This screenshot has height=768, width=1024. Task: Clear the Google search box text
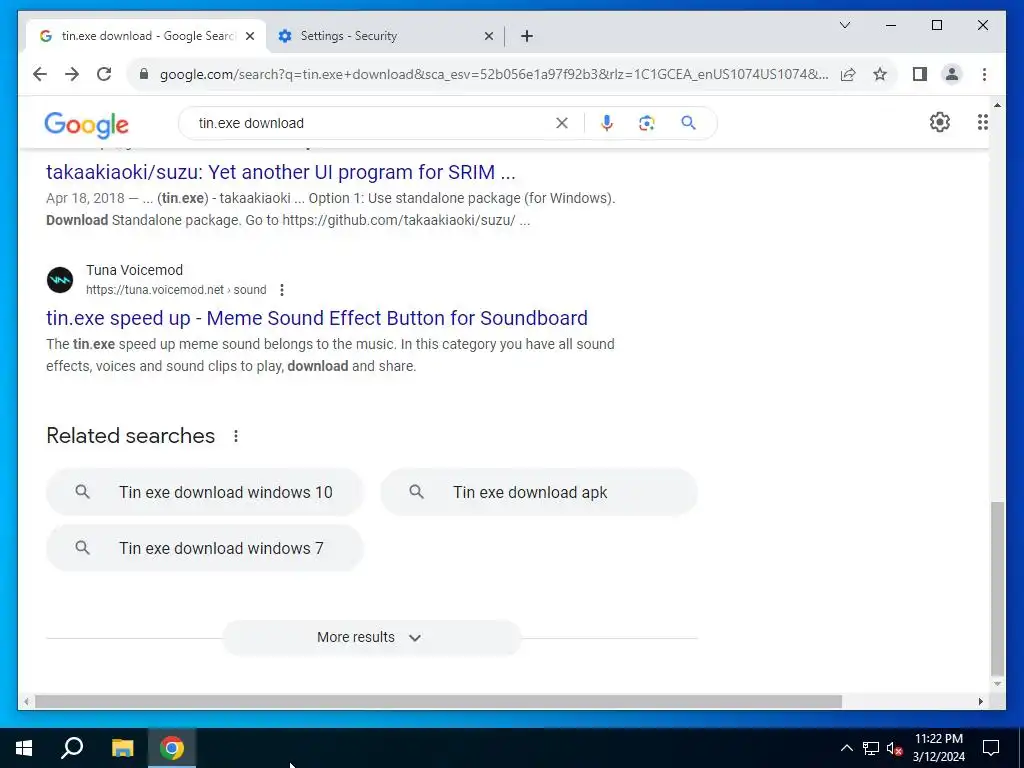562,123
